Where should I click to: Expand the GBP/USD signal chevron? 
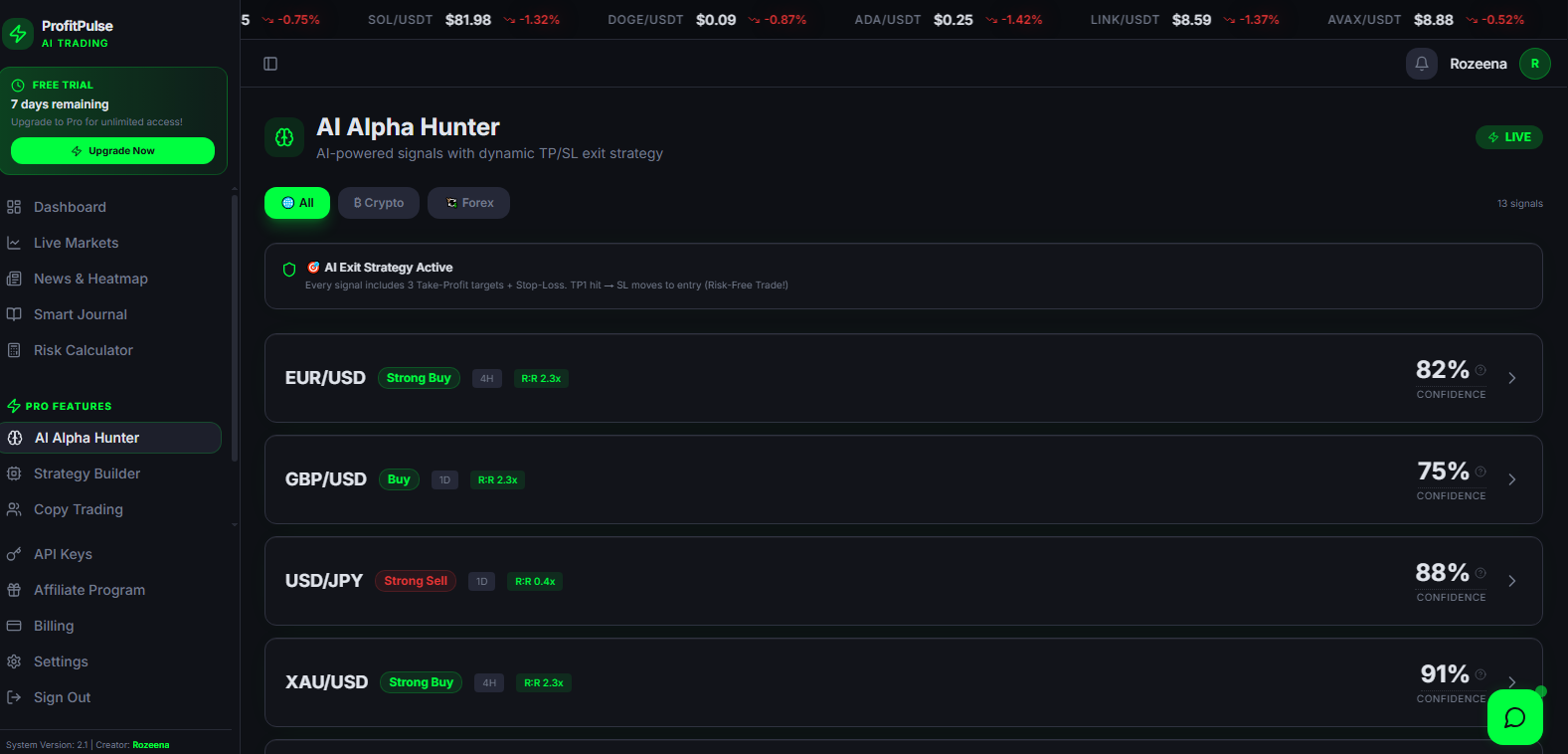[x=1512, y=479]
